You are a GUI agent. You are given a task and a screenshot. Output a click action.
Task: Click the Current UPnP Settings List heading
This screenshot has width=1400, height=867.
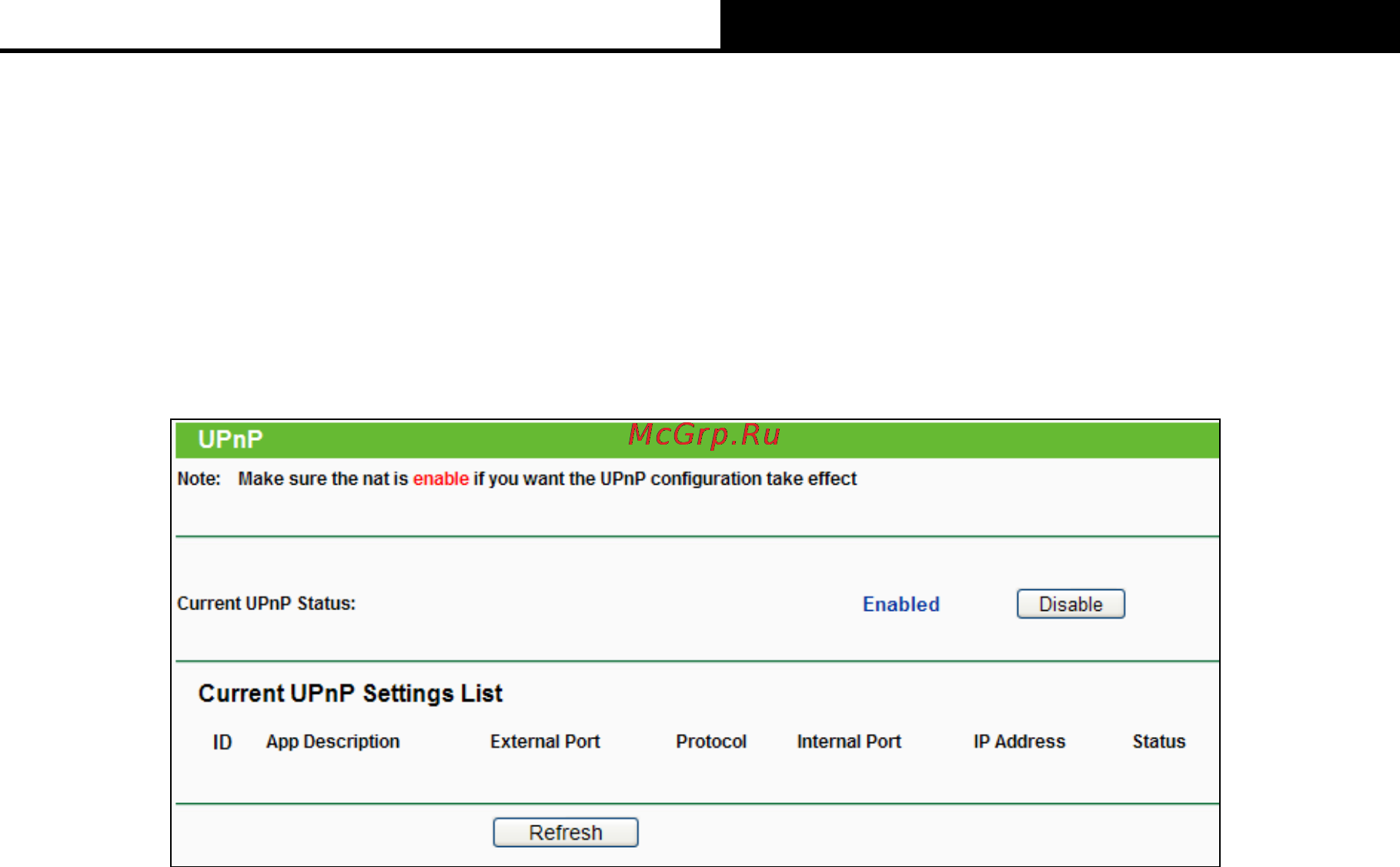pyautogui.click(x=350, y=693)
